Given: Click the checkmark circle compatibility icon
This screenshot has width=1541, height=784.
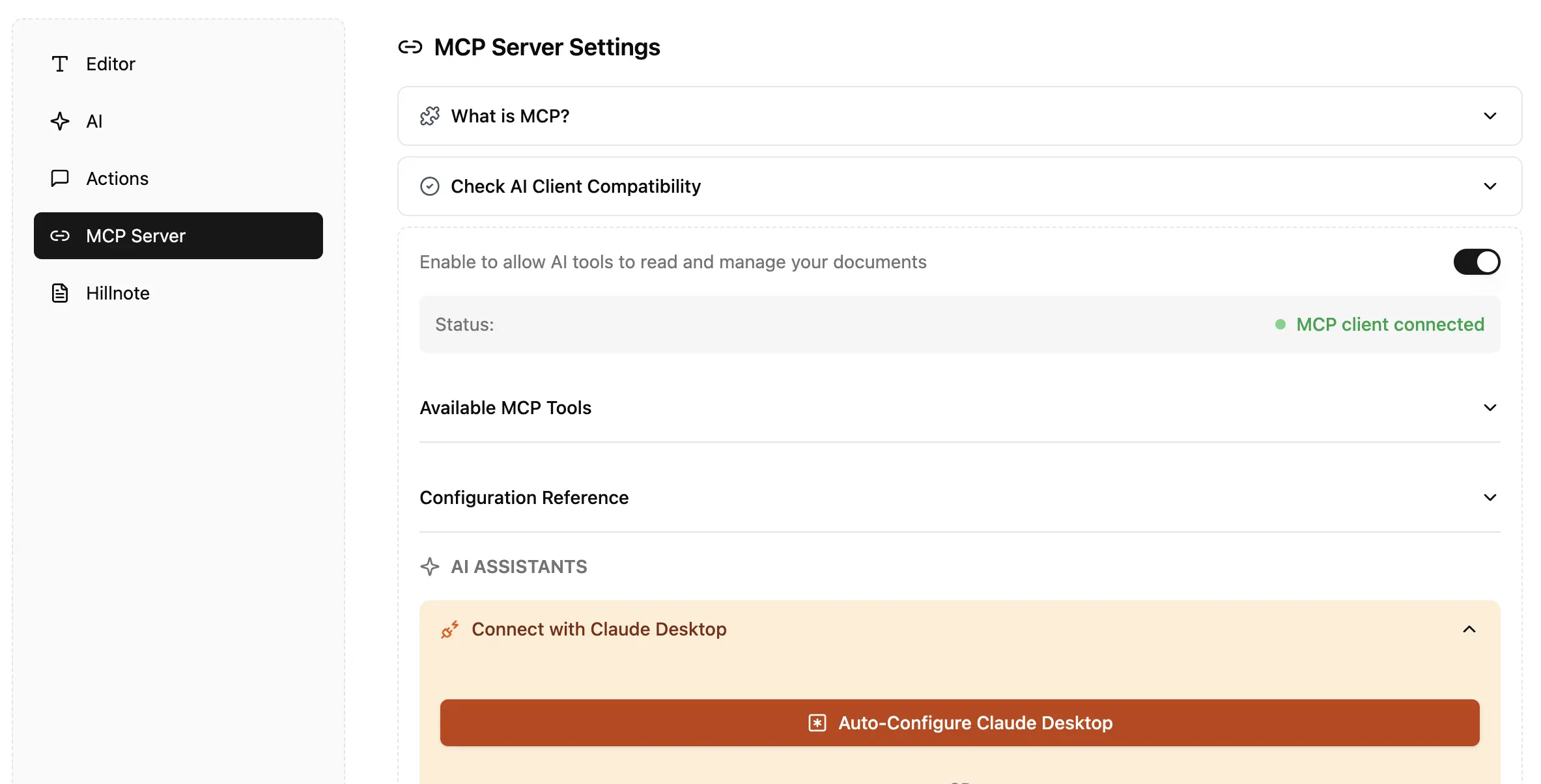Looking at the screenshot, I should 430,186.
